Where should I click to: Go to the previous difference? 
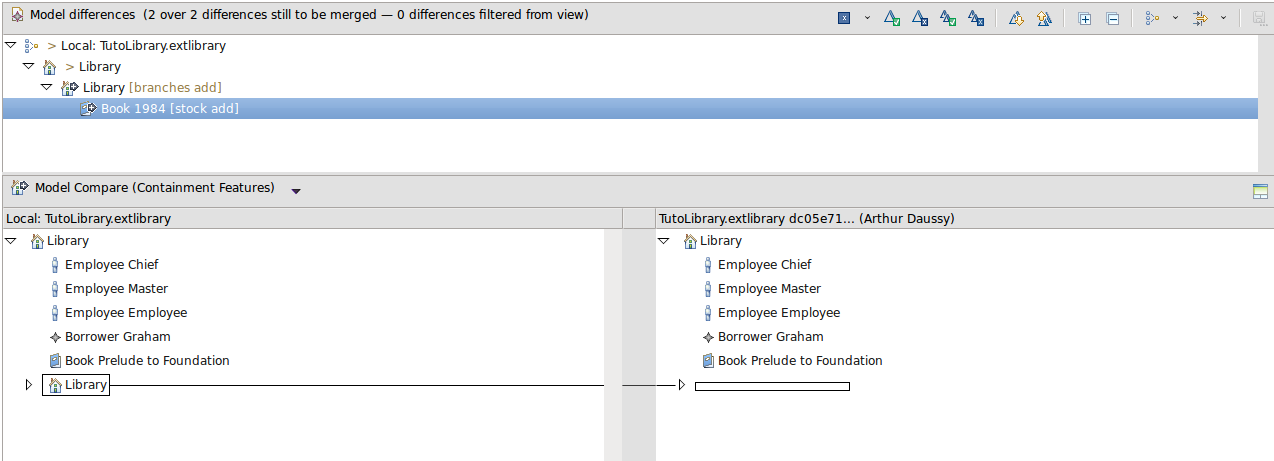click(x=1044, y=19)
